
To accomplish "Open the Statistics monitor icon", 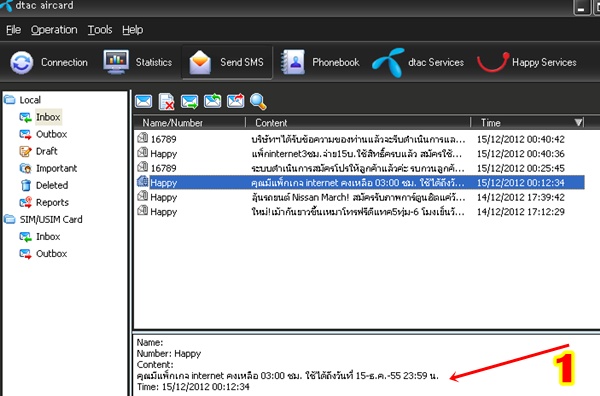I will pos(116,62).
